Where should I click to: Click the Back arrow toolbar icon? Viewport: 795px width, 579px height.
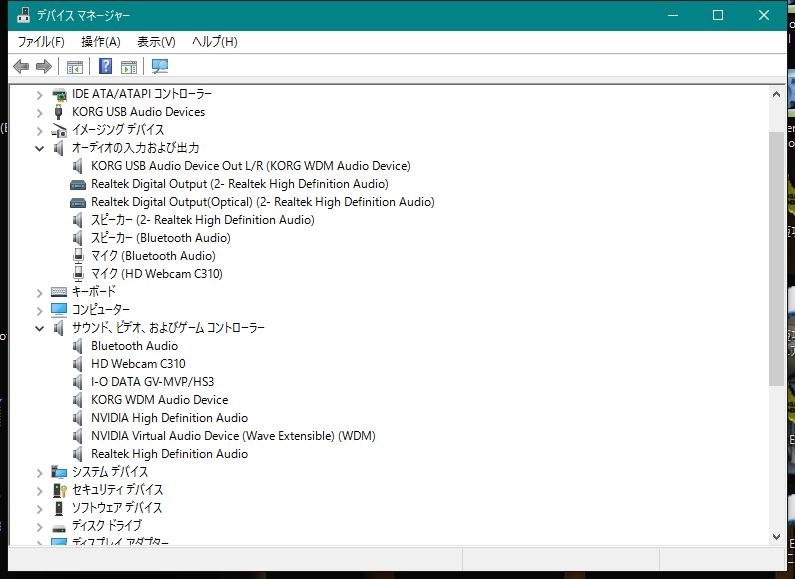(x=21, y=66)
